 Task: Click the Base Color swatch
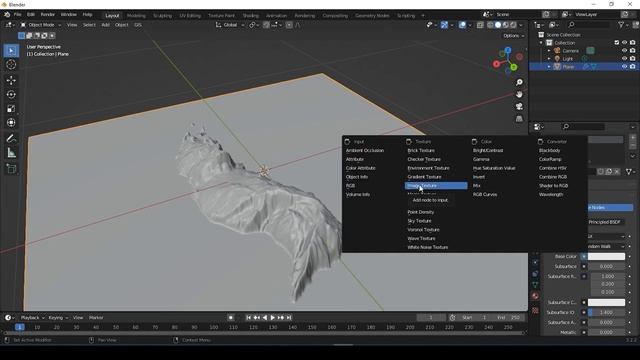[x=606, y=256]
